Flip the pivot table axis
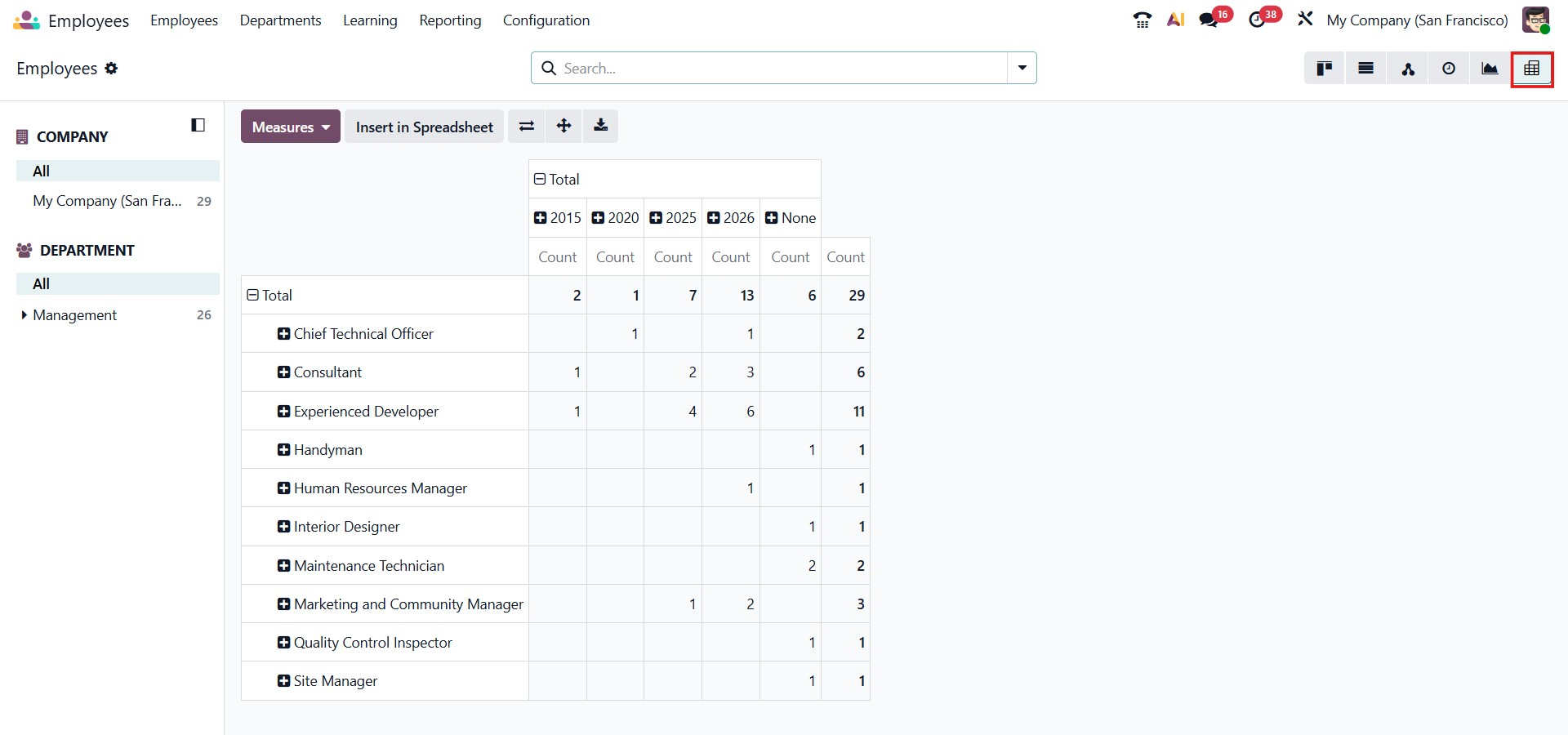The width and height of the screenshot is (1568, 735). coord(527,127)
